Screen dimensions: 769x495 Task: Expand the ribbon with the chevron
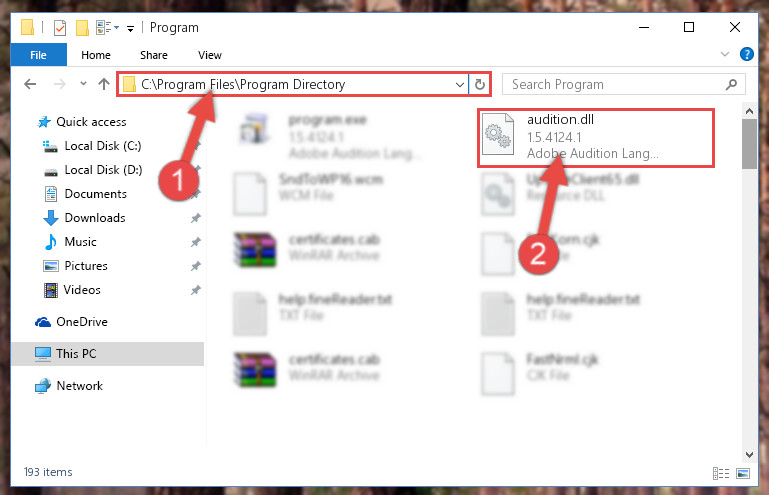point(725,54)
